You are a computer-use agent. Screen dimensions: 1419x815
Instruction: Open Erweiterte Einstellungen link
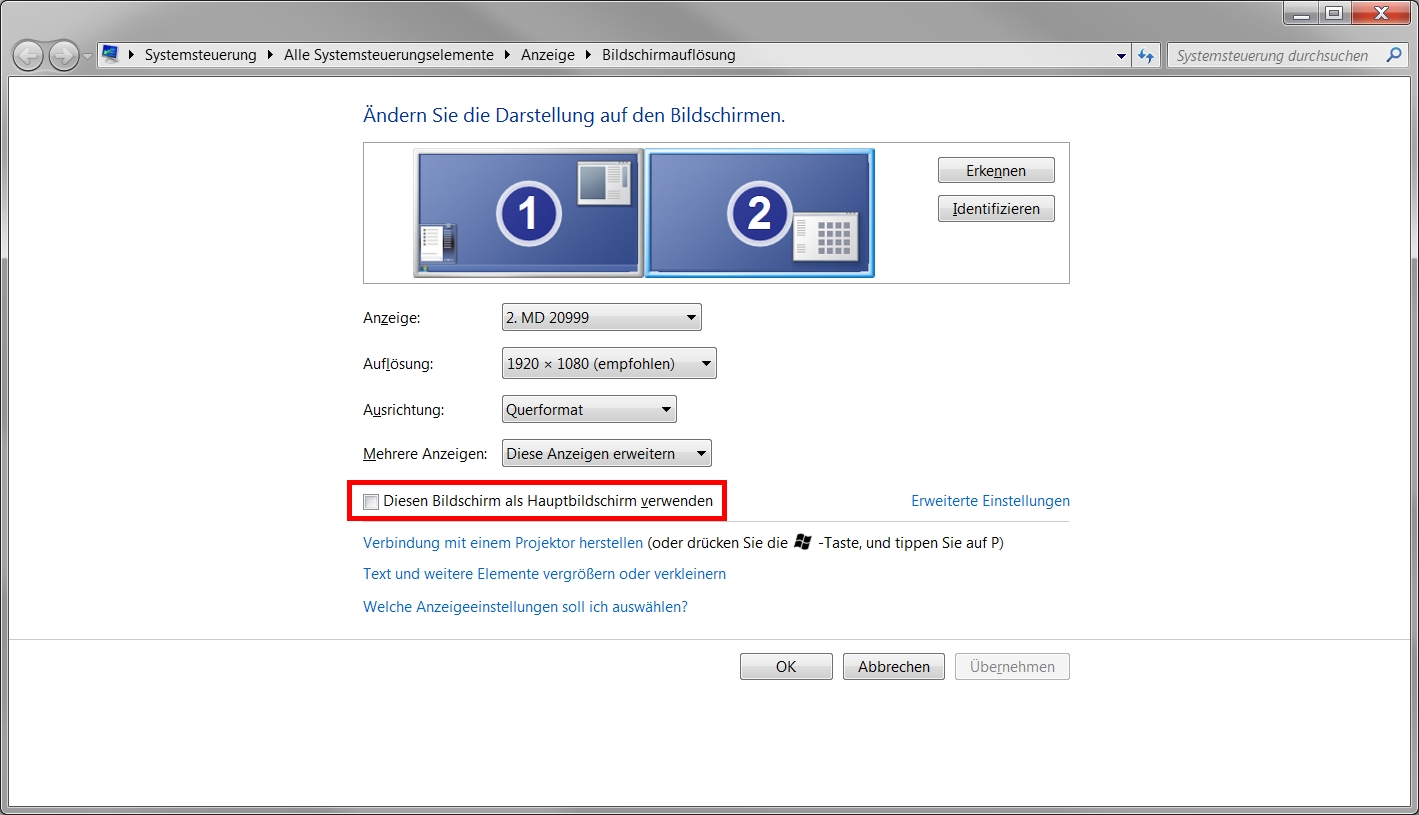(x=990, y=501)
